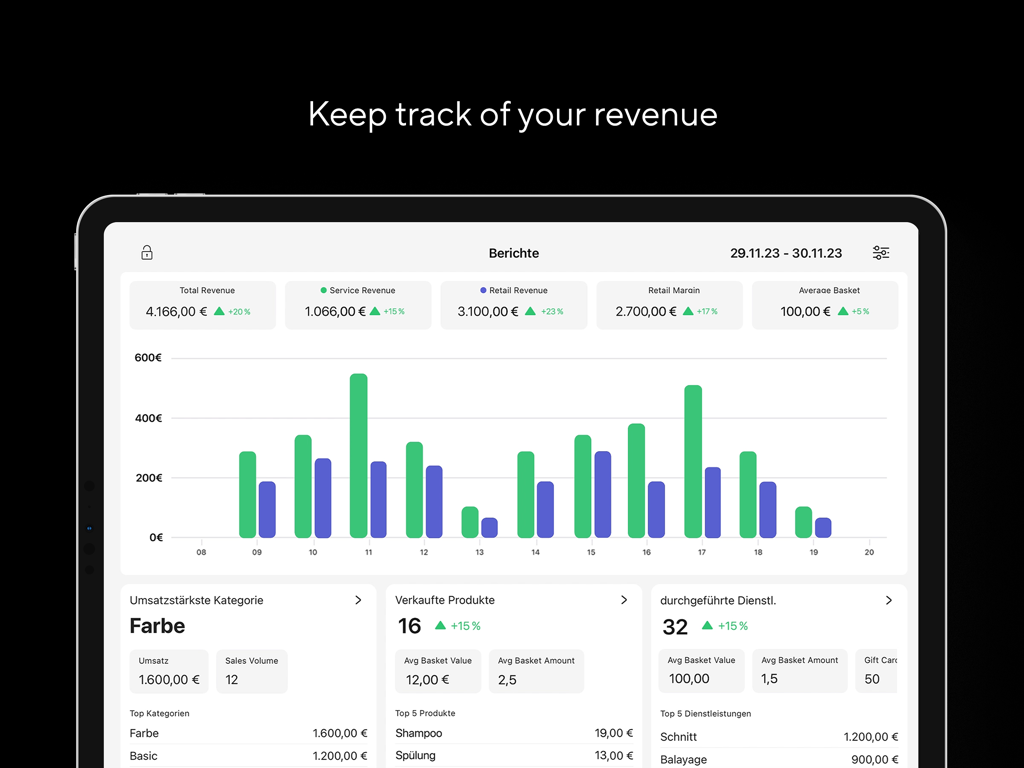Click the trend arrow on the Average Basket card
Screen dimensions: 1024x768
pyautogui.click(x=845, y=311)
